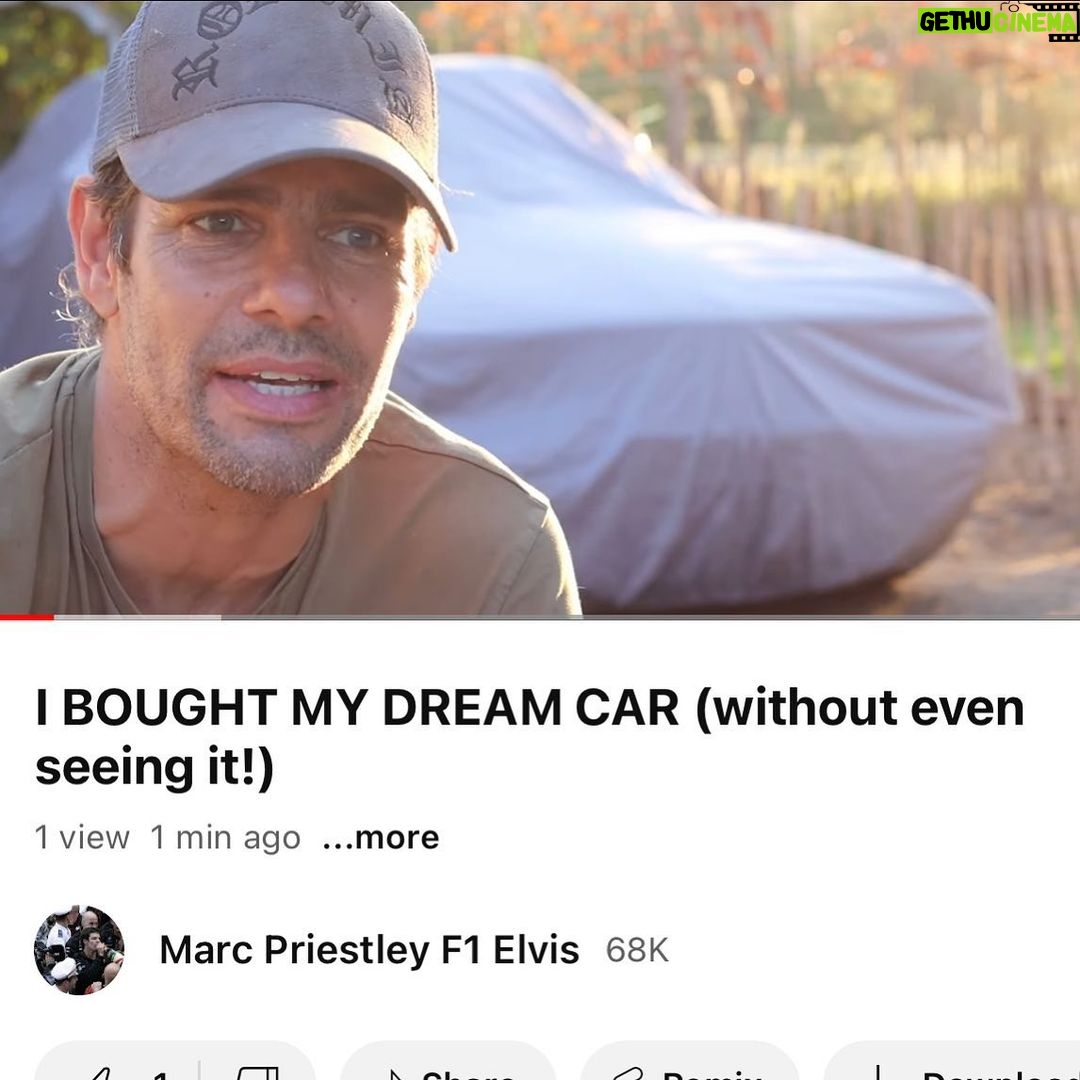Click the Remix button label

tap(712, 1074)
